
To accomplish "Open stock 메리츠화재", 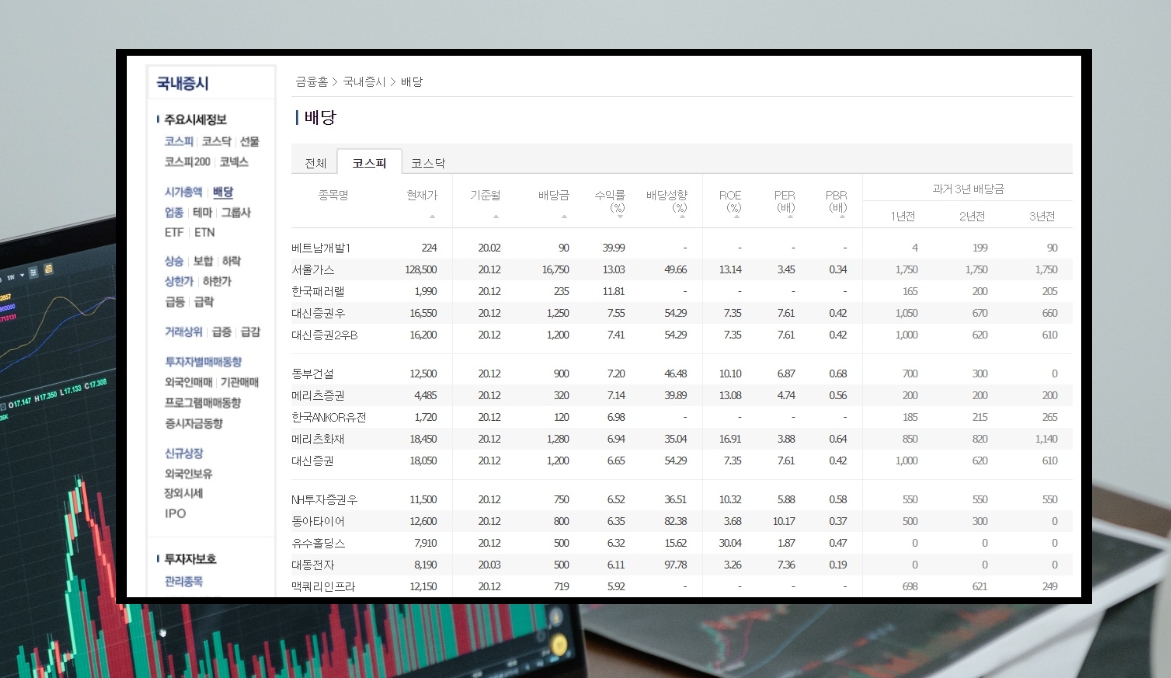I will tap(318, 439).
